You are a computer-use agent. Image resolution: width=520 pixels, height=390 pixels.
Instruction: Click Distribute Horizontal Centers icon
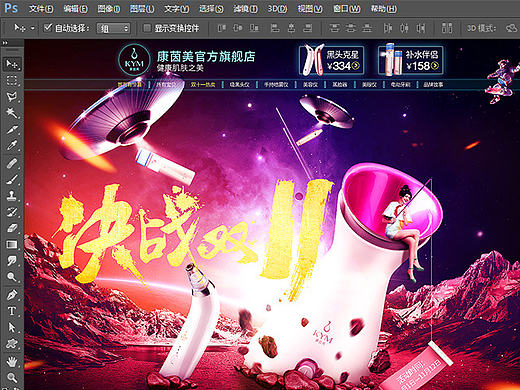click(x=404, y=28)
